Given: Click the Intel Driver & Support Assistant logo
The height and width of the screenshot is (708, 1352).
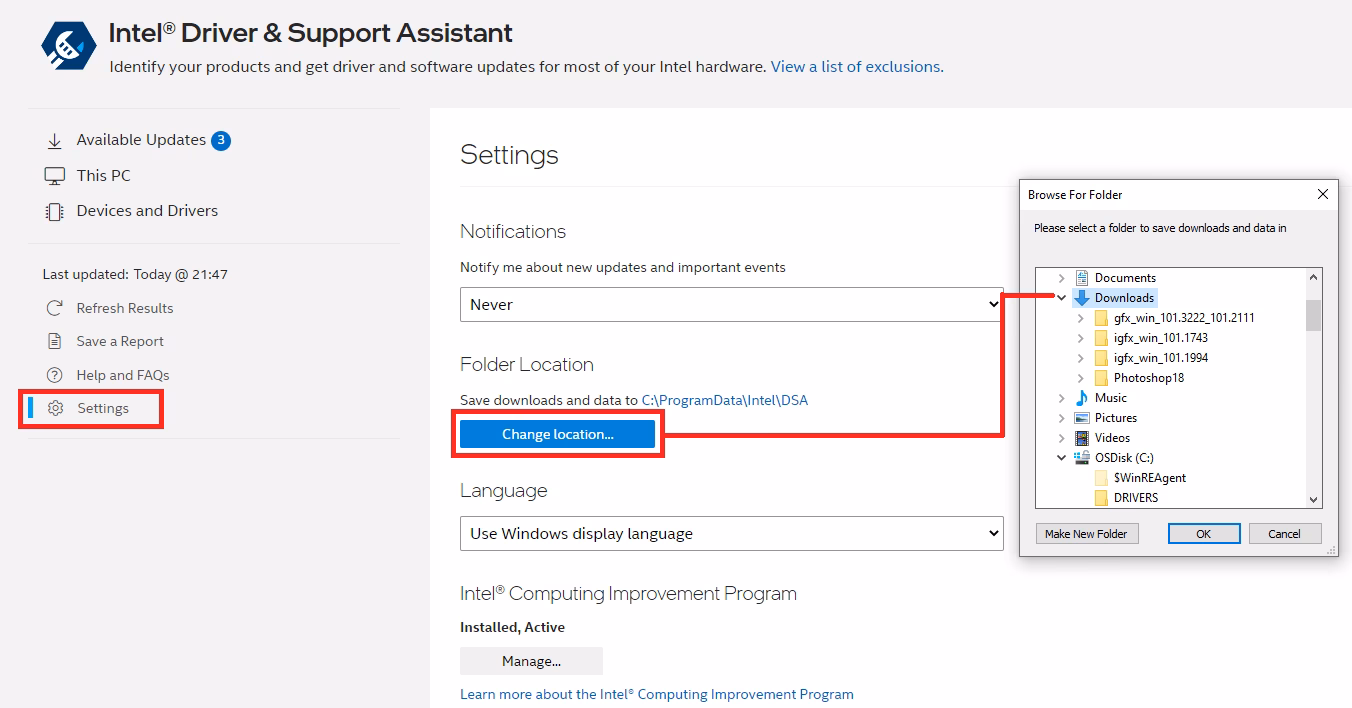Looking at the screenshot, I should pyautogui.click(x=69, y=45).
